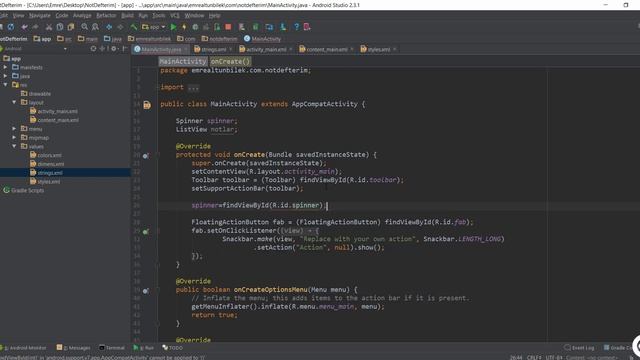Expand collapsed import statement

point(193,87)
